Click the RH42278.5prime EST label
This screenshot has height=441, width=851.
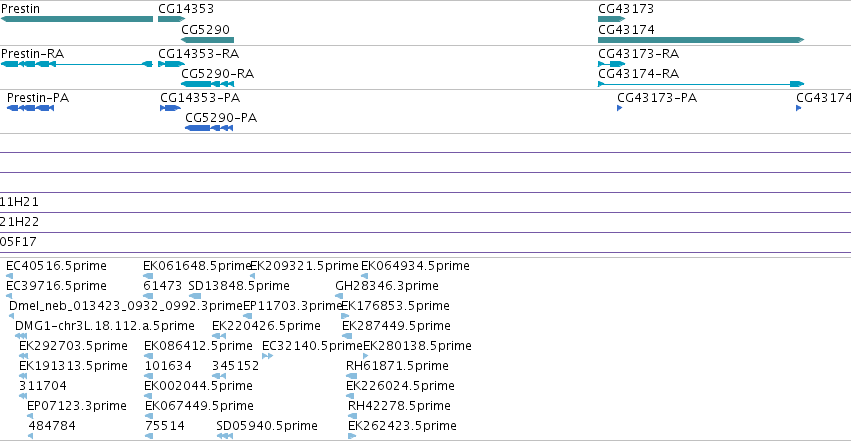click(399, 406)
